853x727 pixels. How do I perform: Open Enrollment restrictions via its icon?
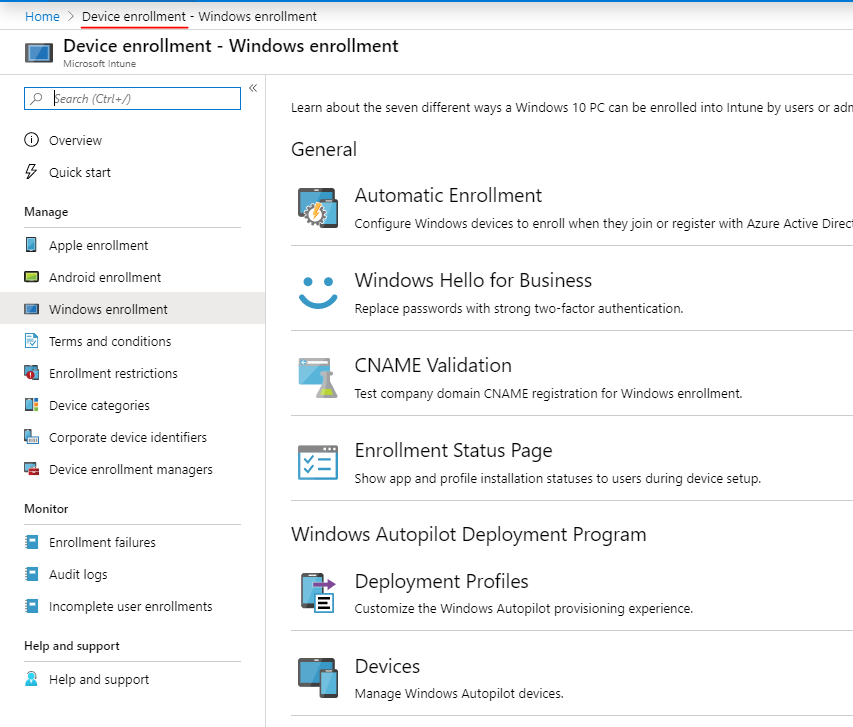pyautogui.click(x=33, y=373)
